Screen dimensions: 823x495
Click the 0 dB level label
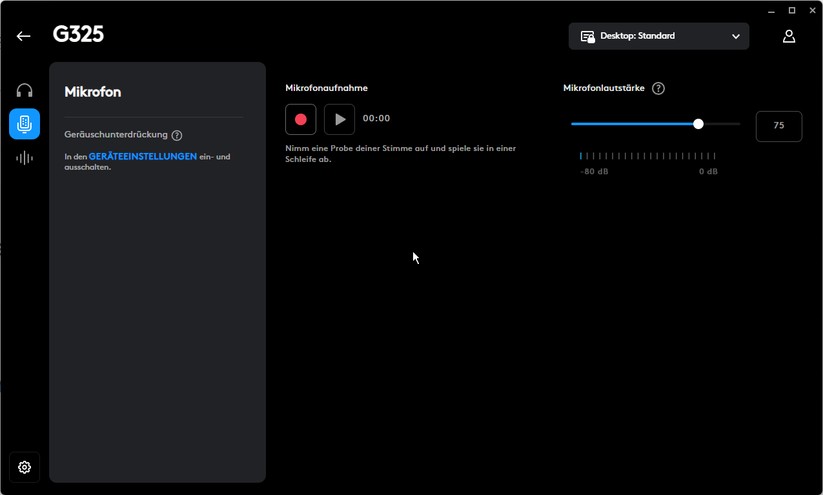708,172
